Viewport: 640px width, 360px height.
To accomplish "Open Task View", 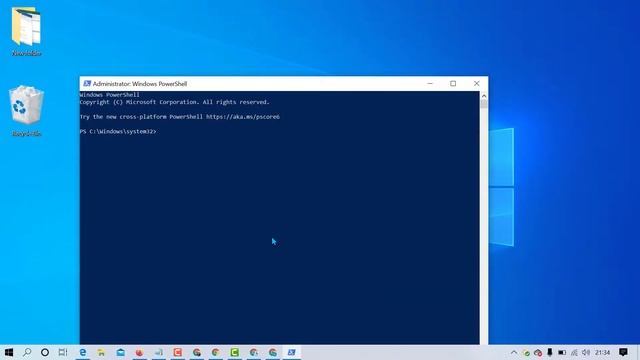I will [63, 352].
